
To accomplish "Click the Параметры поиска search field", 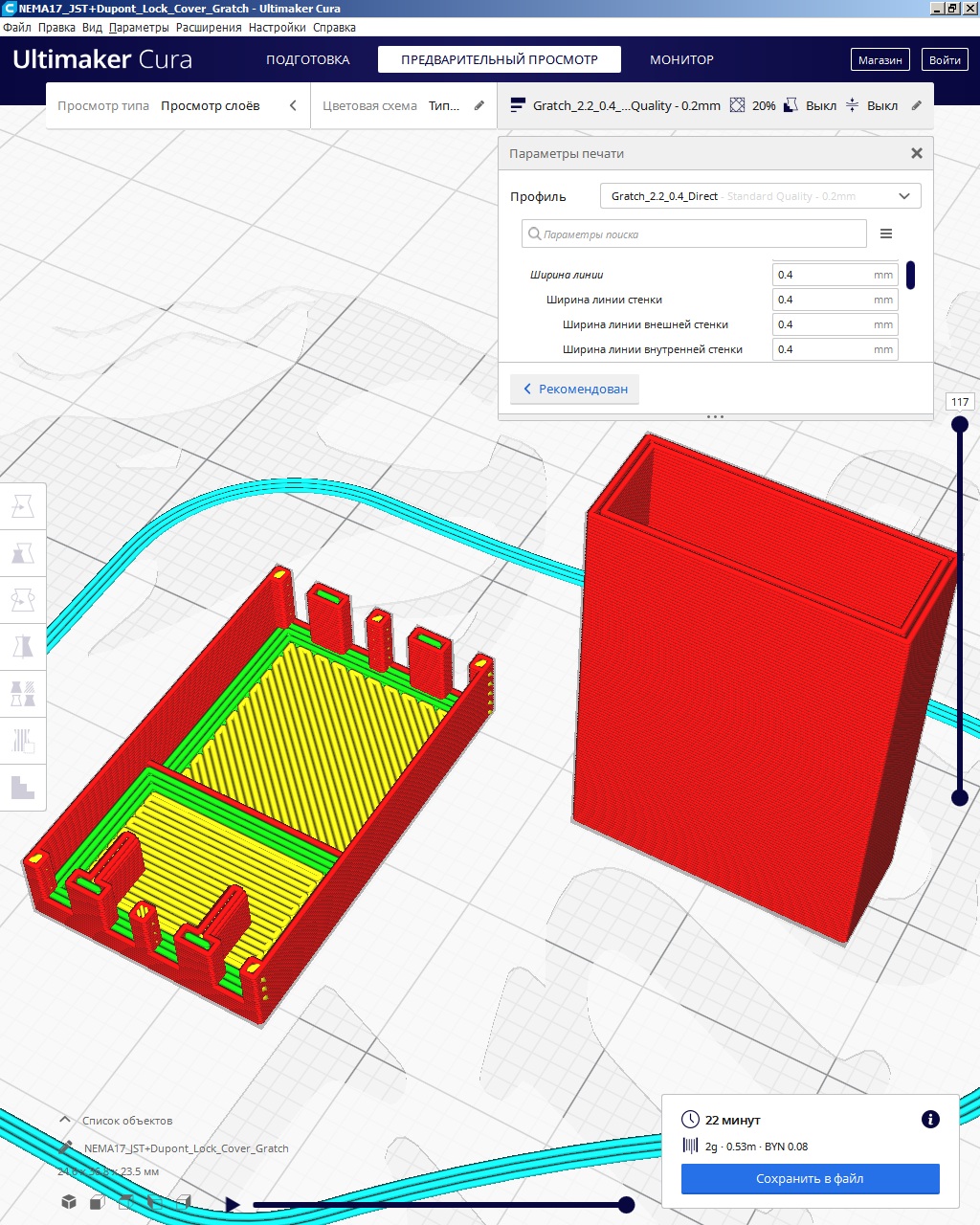I will tap(694, 234).
